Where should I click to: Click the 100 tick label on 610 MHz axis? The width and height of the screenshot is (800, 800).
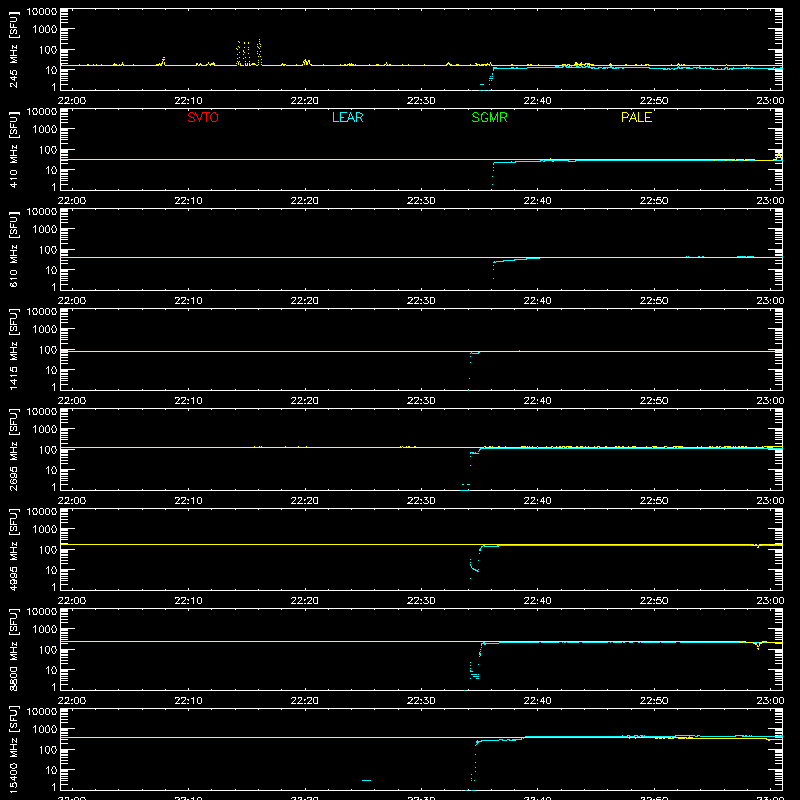coord(48,250)
